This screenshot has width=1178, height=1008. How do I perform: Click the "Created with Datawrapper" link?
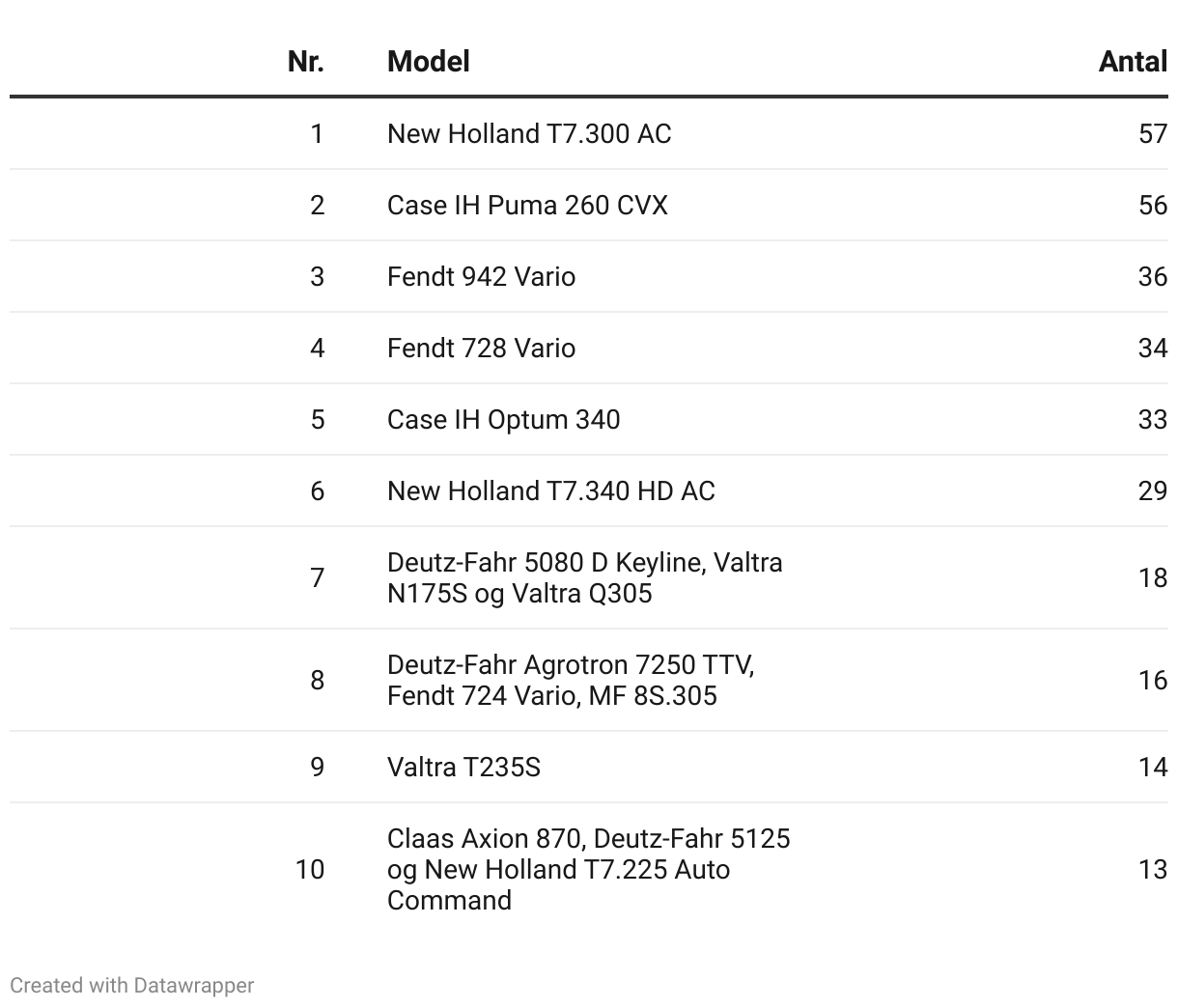(x=132, y=986)
